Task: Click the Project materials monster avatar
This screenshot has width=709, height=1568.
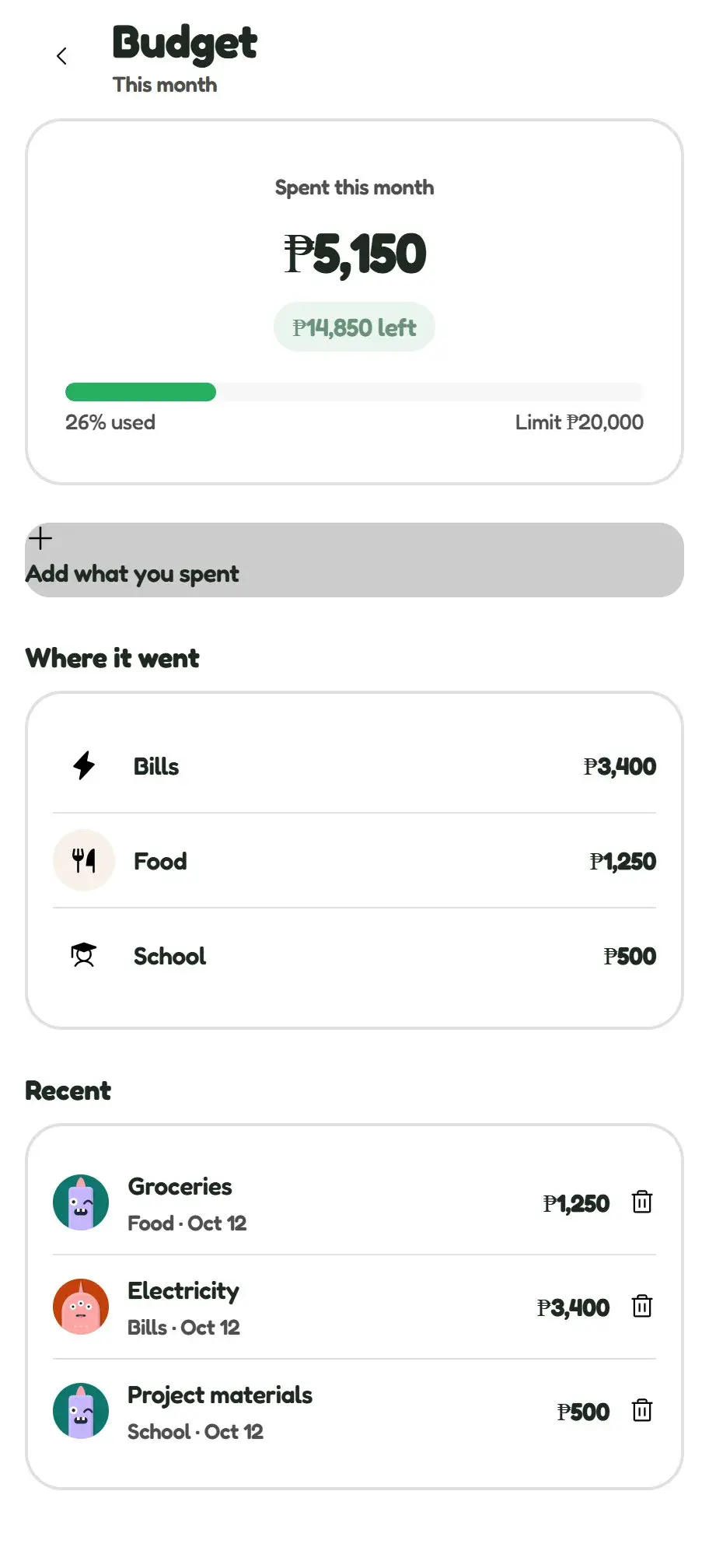Action: 81,1411
